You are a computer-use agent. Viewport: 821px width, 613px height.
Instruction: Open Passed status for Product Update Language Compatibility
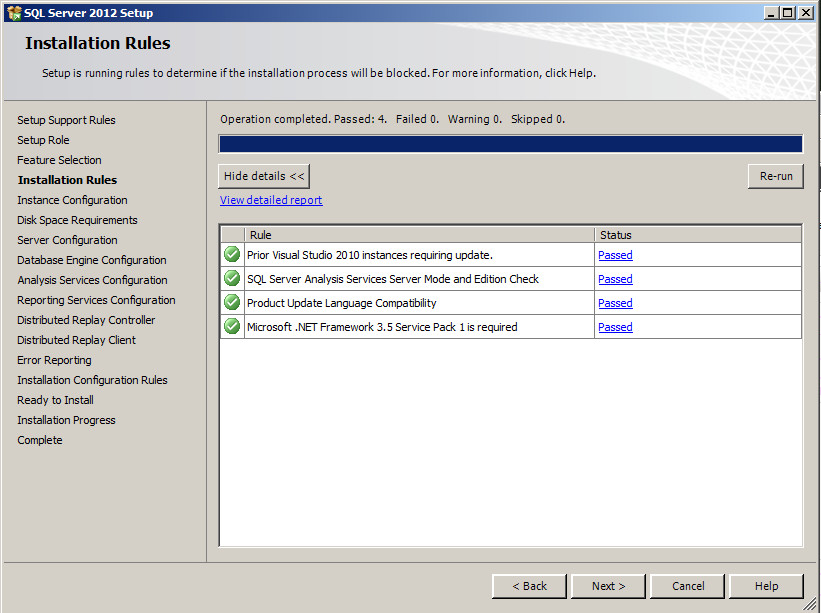click(x=615, y=303)
